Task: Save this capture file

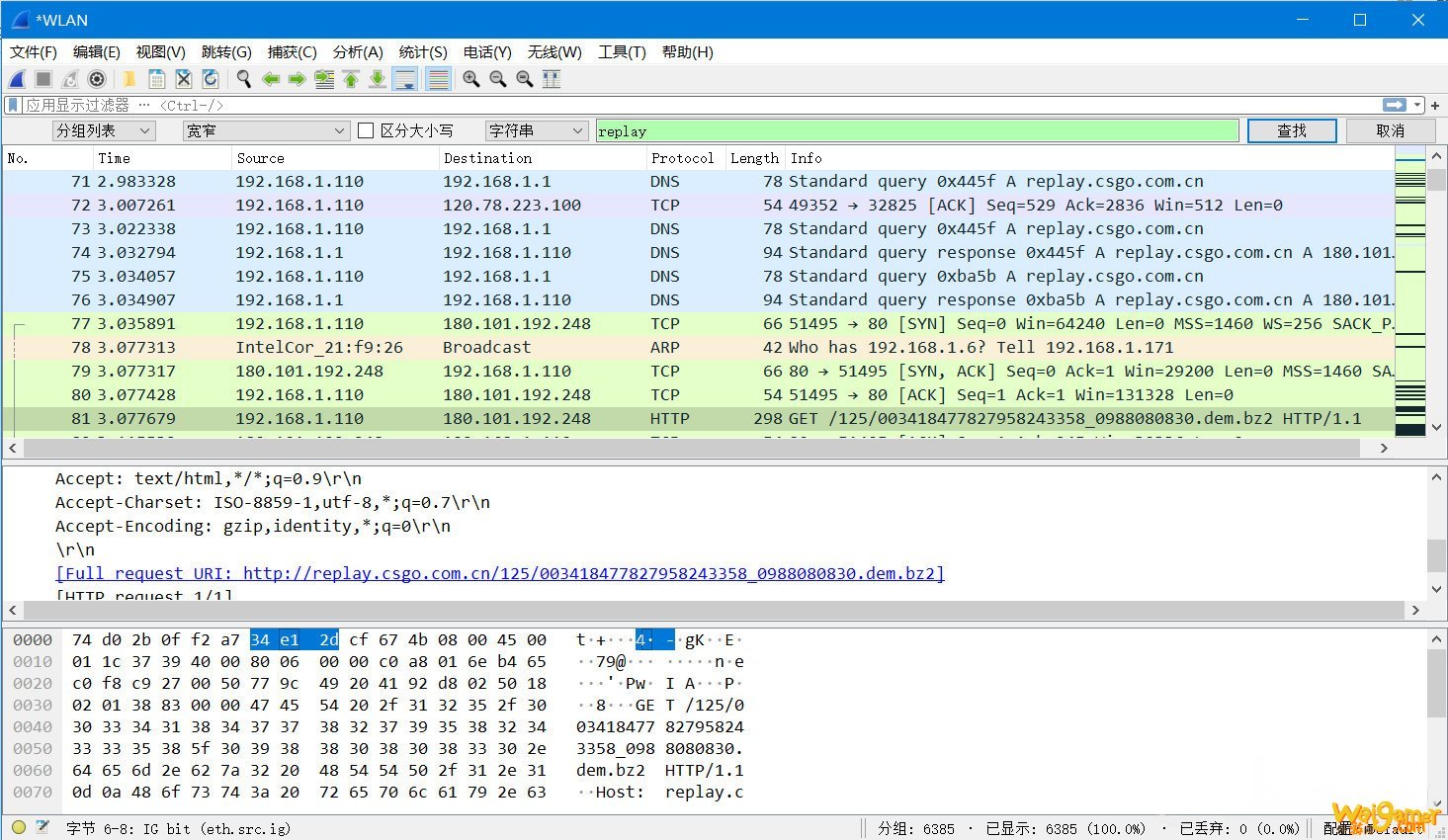Action: tap(156, 79)
